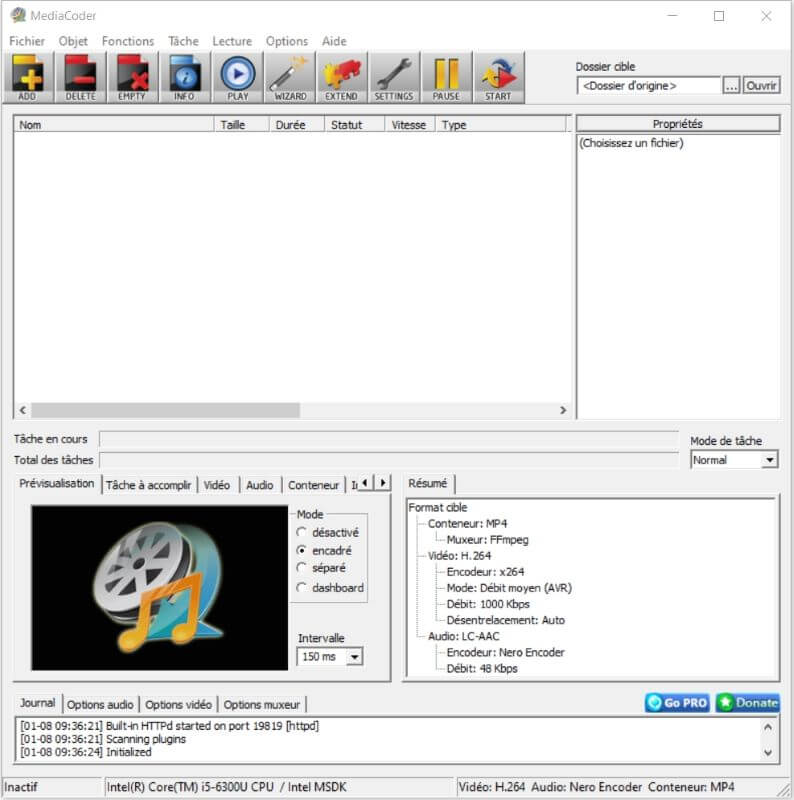Click the journal scroll up arrow

pos(768,727)
